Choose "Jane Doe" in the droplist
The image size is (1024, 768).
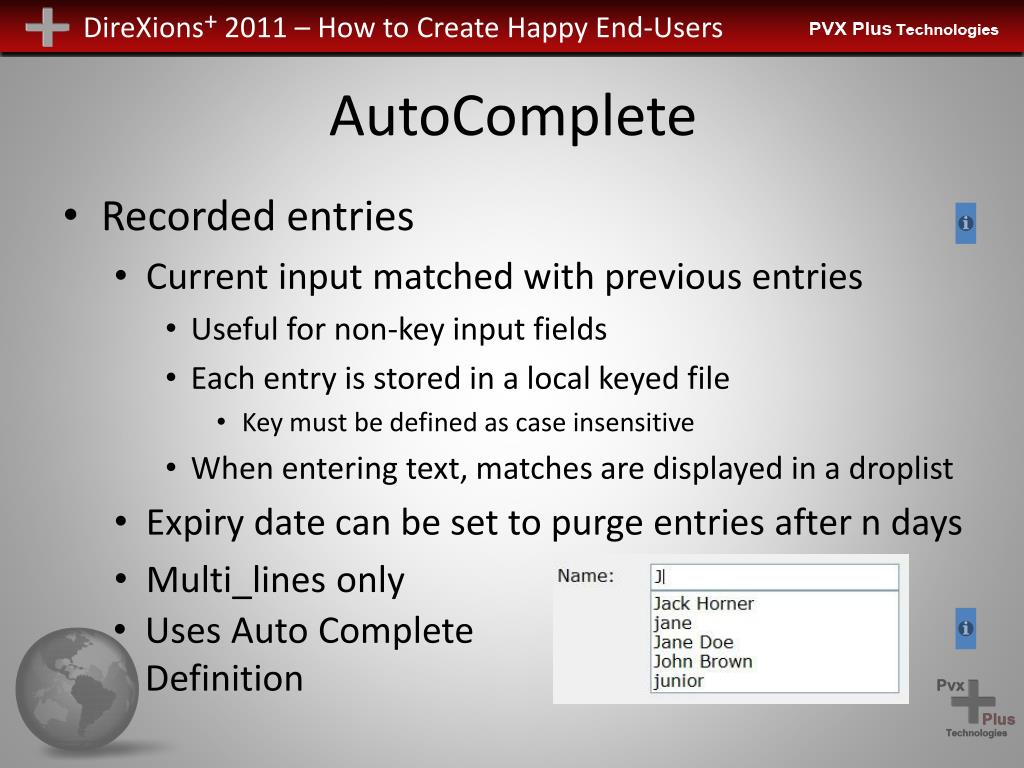[693, 642]
